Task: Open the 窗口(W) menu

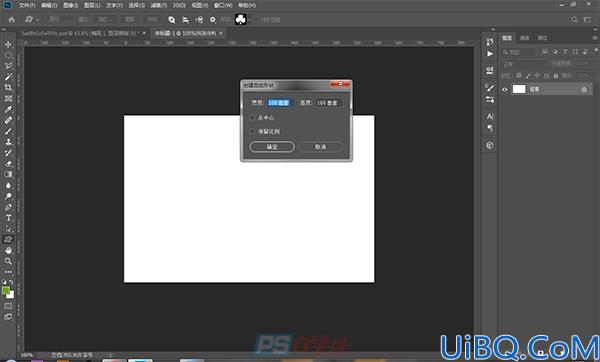Action: [x=223, y=5]
